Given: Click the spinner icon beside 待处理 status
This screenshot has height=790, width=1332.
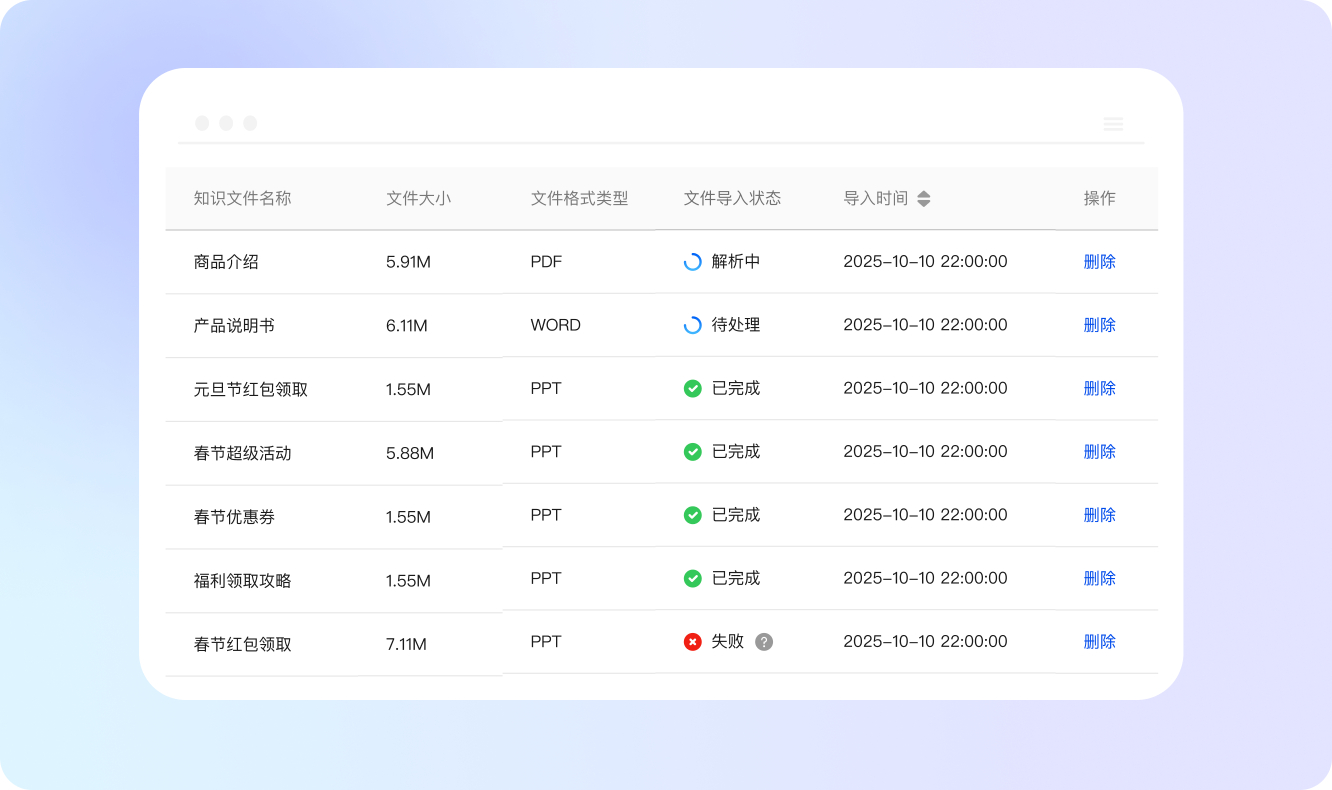Looking at the screenshot, I should tap(692, 324).
